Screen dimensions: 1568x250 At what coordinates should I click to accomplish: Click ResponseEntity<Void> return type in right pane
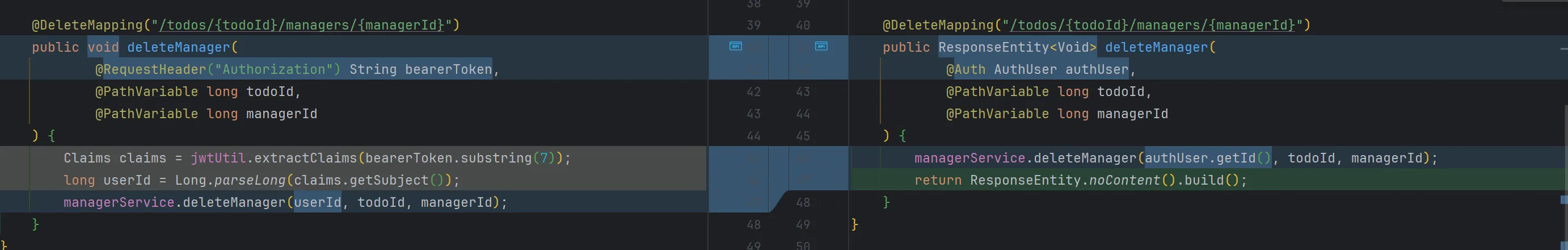(1017, 47)
